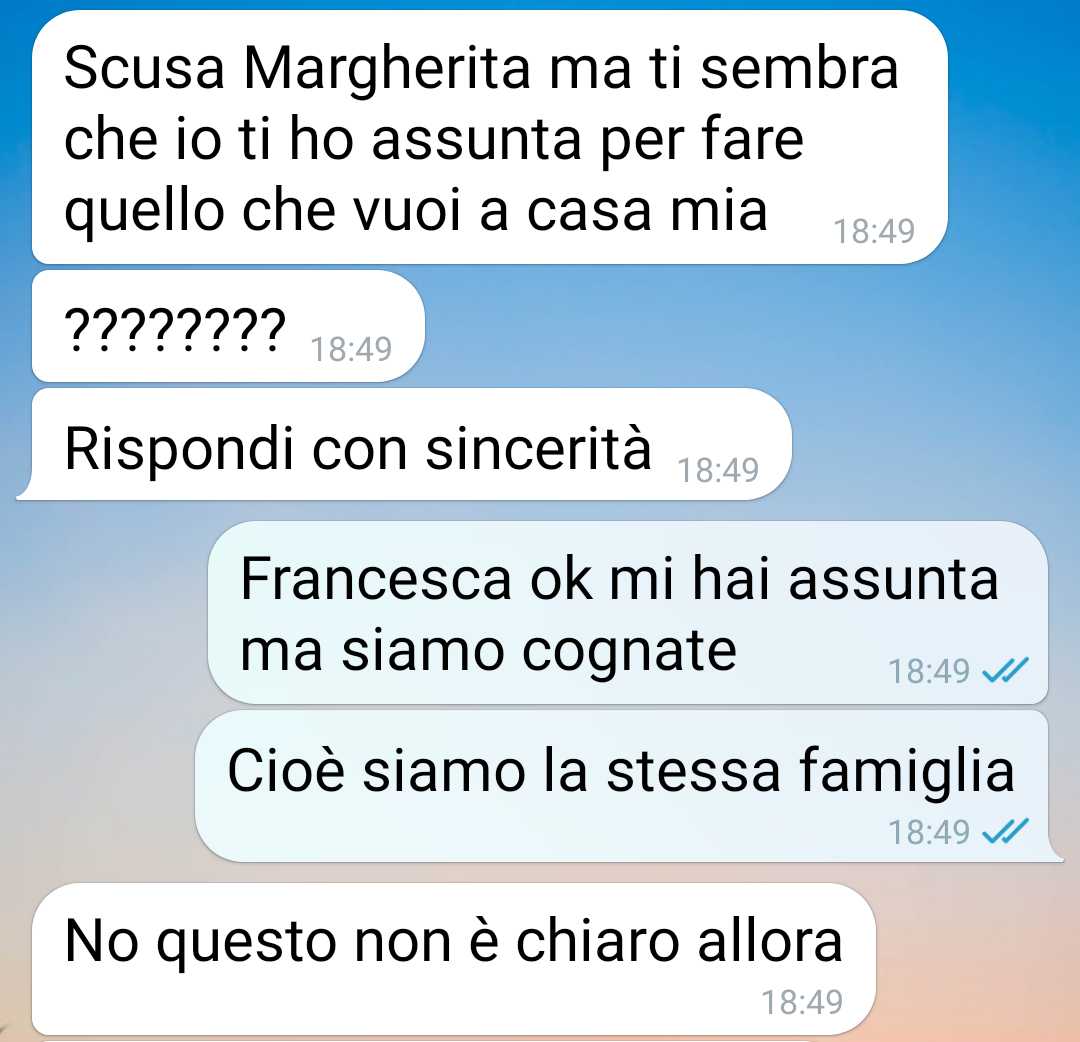Screen dimensions: 1080x1042
Task: Click the name 'Margherita' in the first message
Action: (x=387, y=70)
